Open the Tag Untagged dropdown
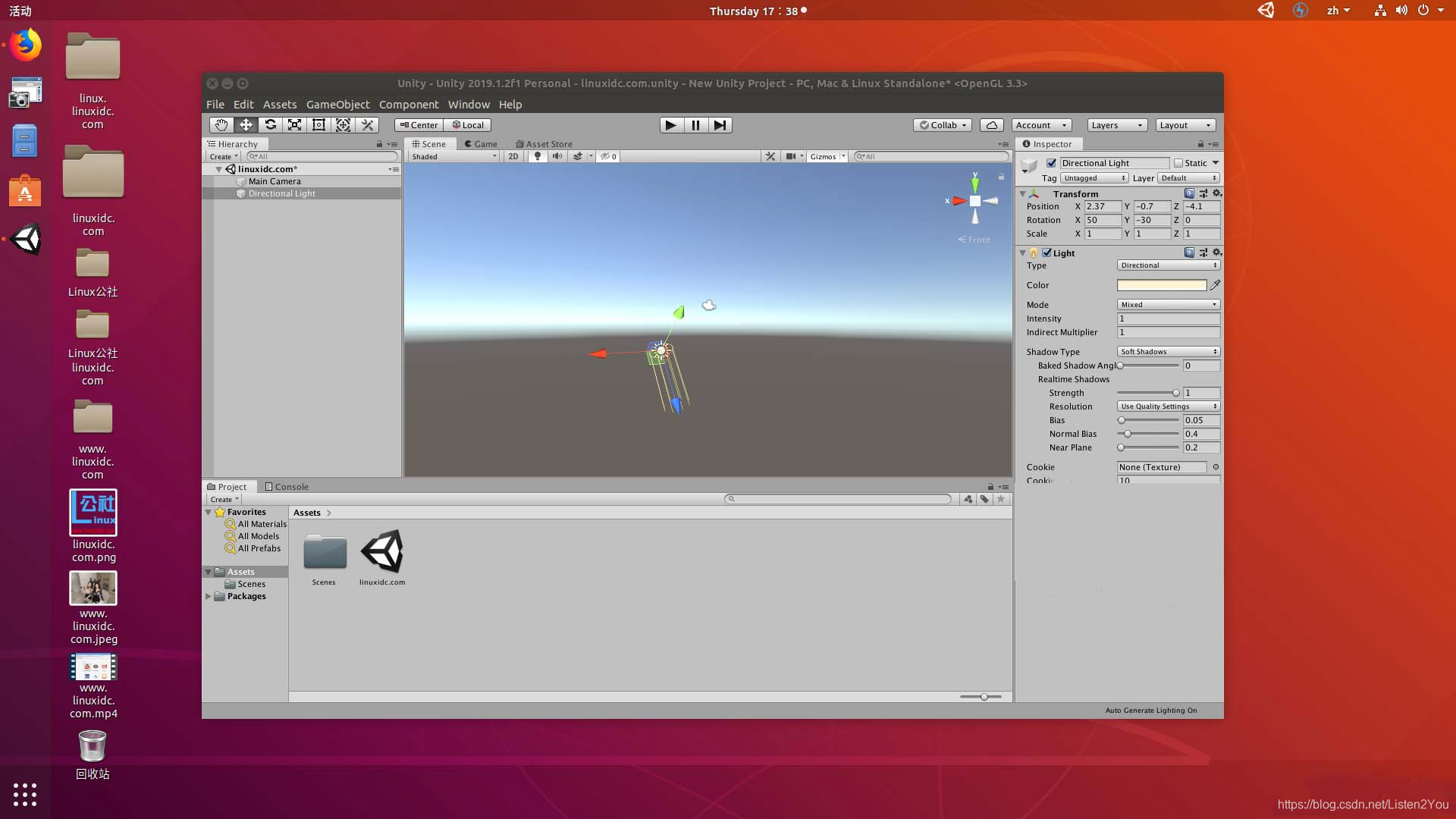 pos(1094,178)
